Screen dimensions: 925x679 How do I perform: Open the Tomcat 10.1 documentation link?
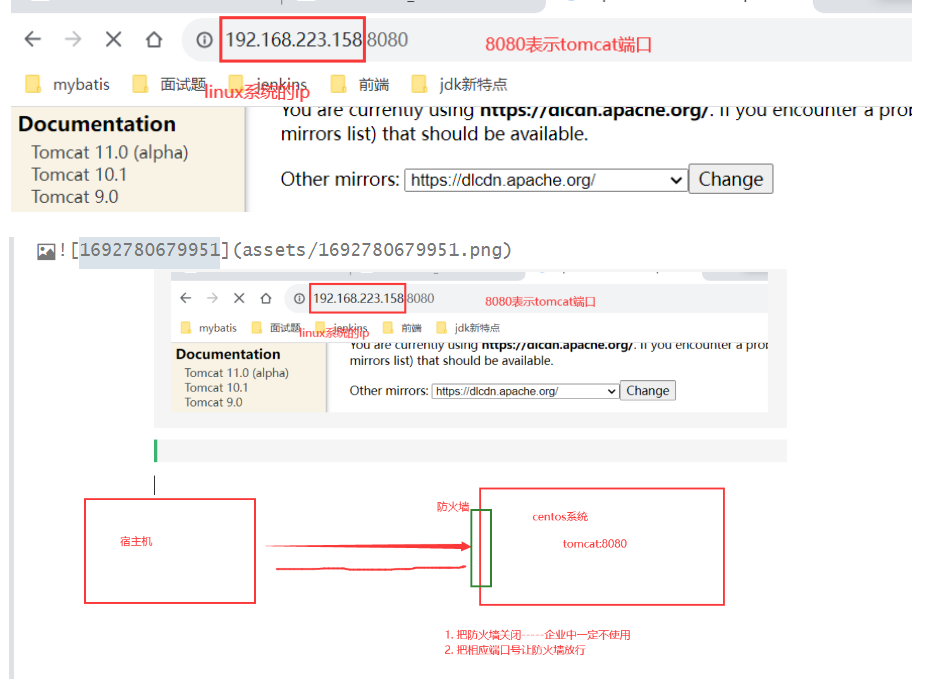(x=79, y=175)
